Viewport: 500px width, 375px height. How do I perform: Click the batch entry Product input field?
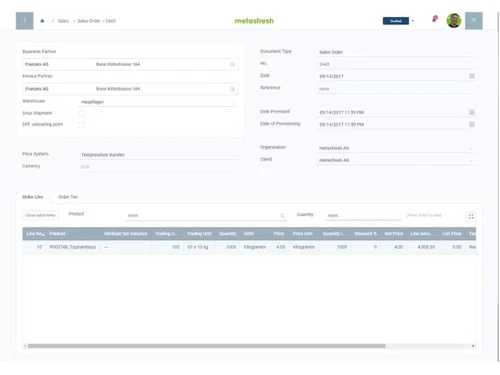(x=206, y=216)
